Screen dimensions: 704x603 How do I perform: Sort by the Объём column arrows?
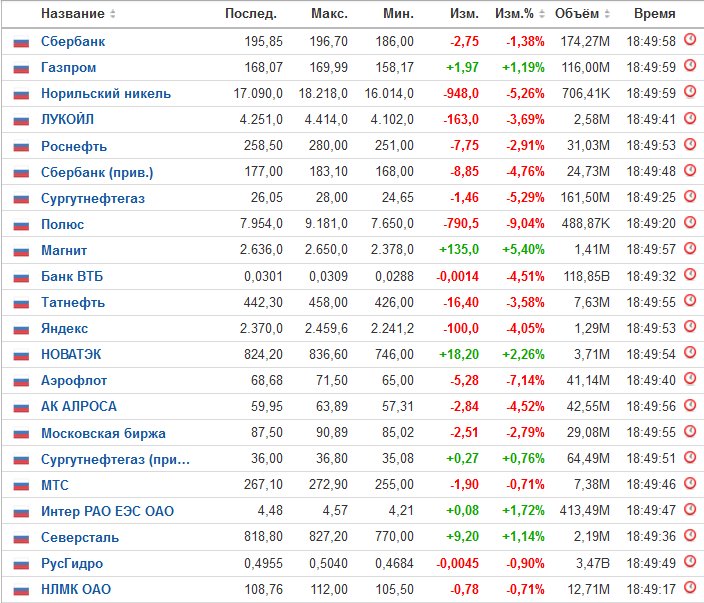point(607,14)
